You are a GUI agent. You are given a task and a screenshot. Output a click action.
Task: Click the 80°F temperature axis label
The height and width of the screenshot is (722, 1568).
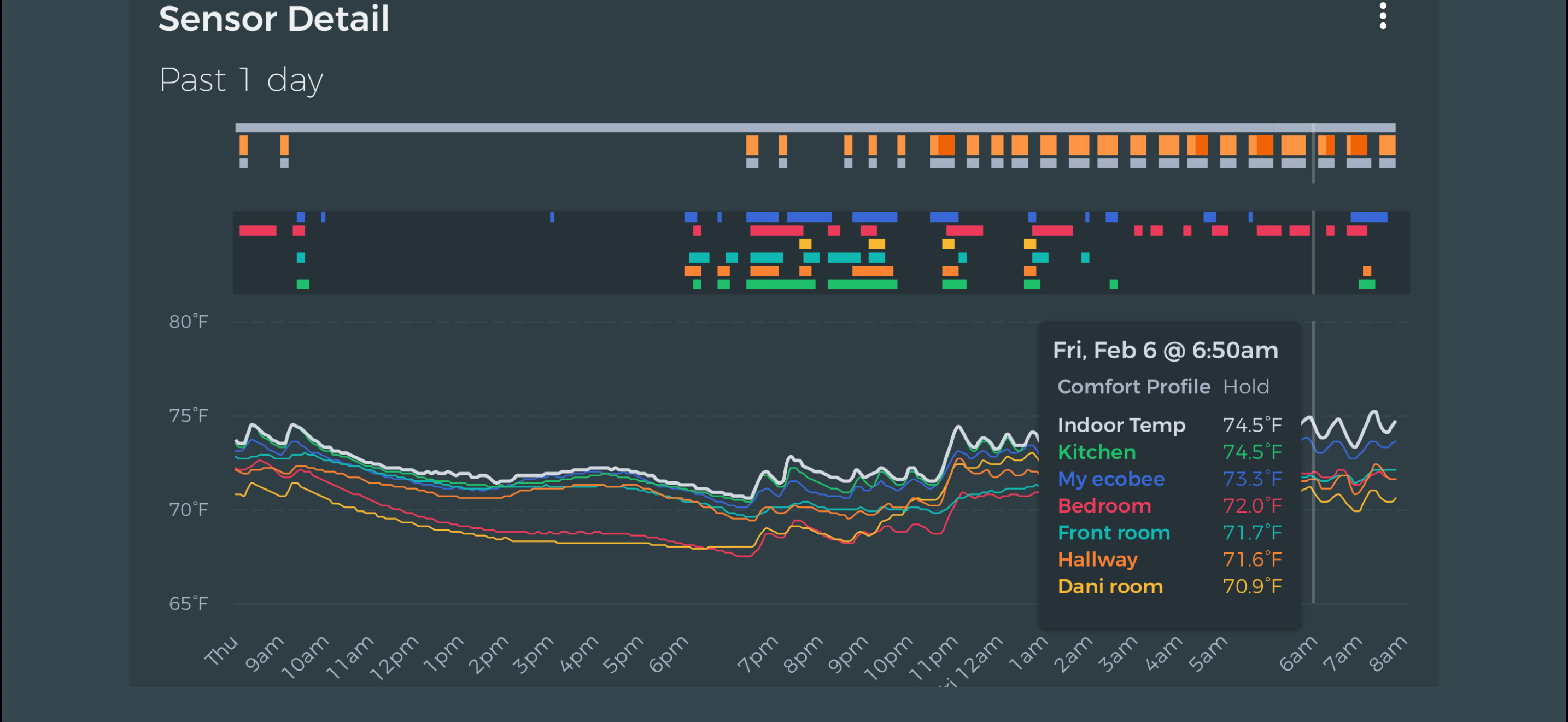(189, 322)
